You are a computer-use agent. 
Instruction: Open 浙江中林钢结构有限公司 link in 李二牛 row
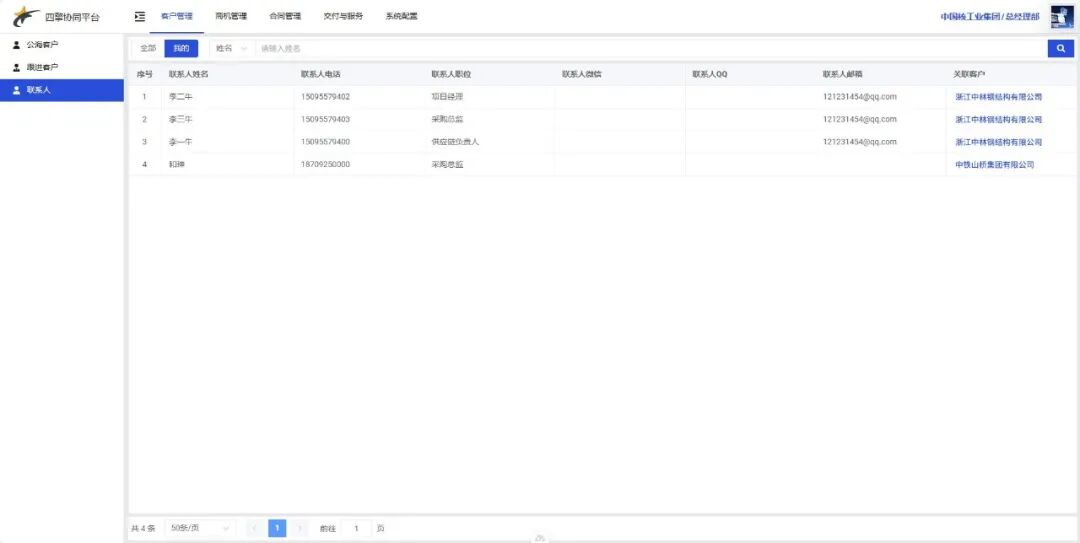click(999, 97)
